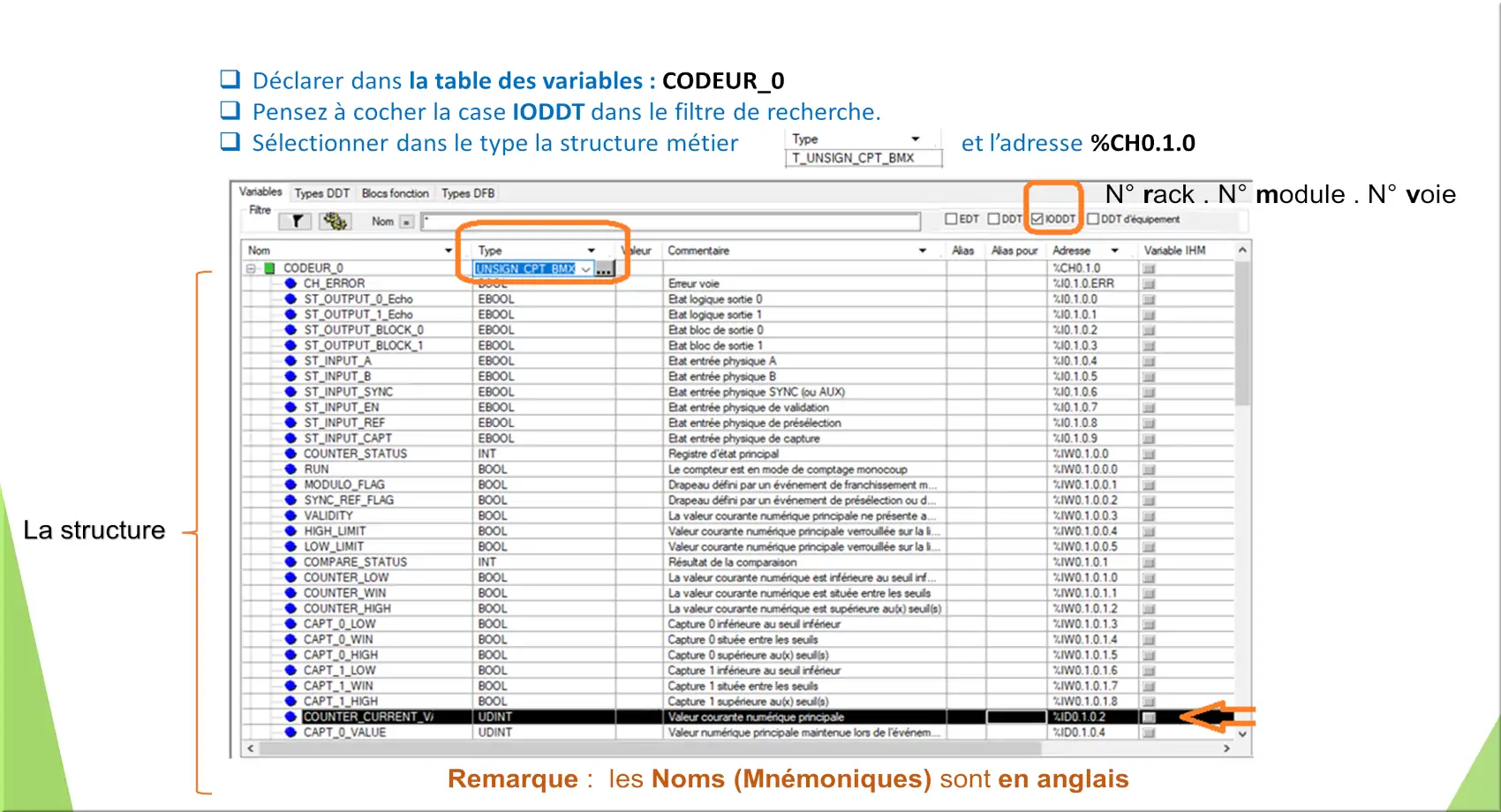Screen dimensions: 1501x812
Task: Click the equals operator button beside Nom
Action: [406, 222]
